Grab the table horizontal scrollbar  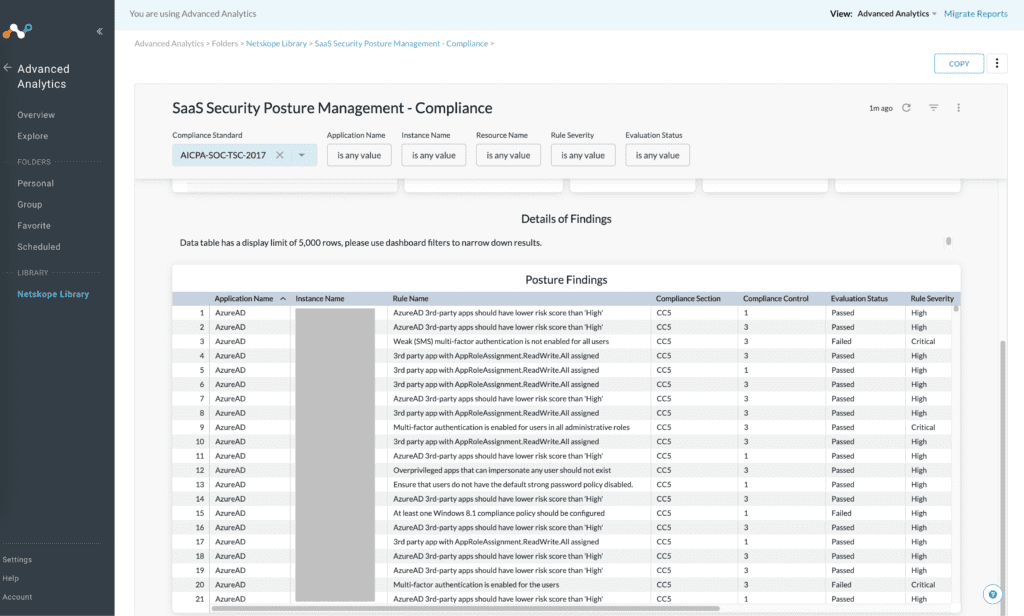coord(465,608)
